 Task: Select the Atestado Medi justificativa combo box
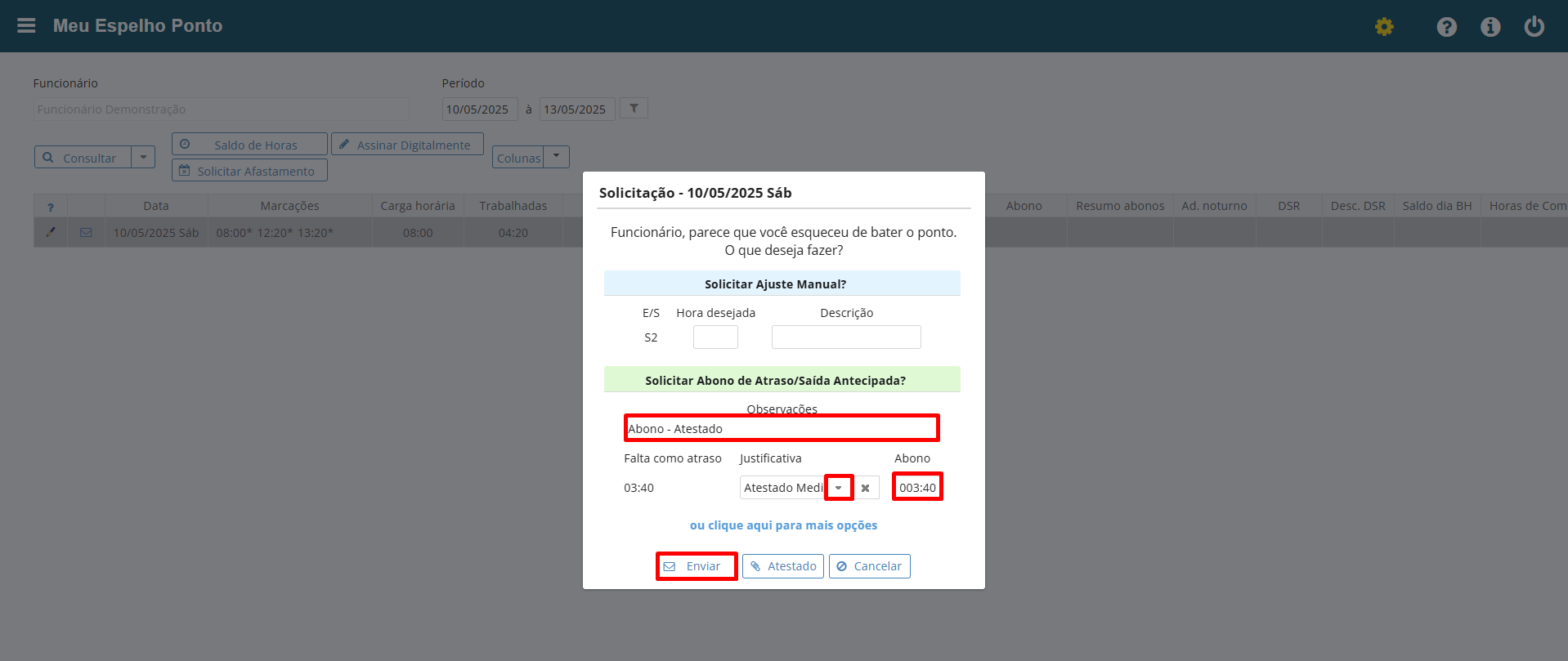click(x=783, y=488)
